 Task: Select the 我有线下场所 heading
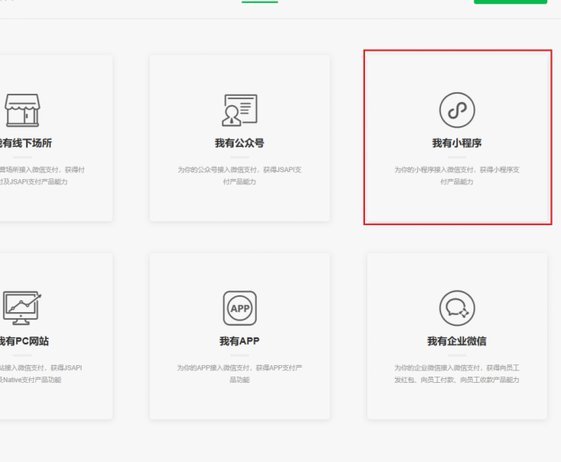pyautogui.click(x=25, y=143)
